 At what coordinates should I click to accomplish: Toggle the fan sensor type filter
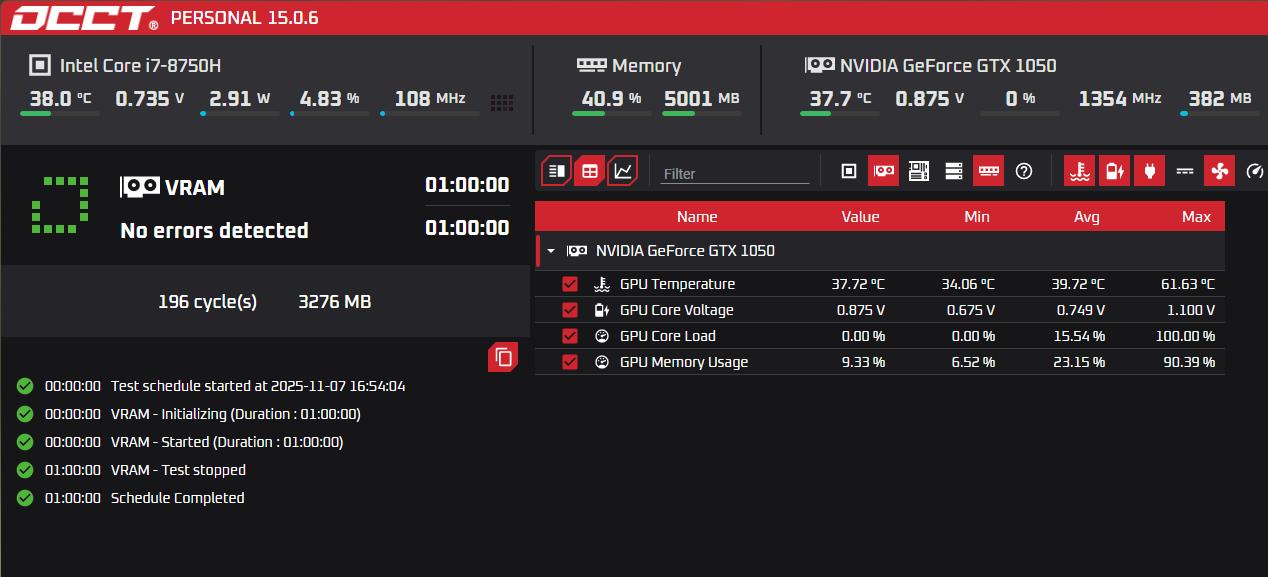(1219, 171)
